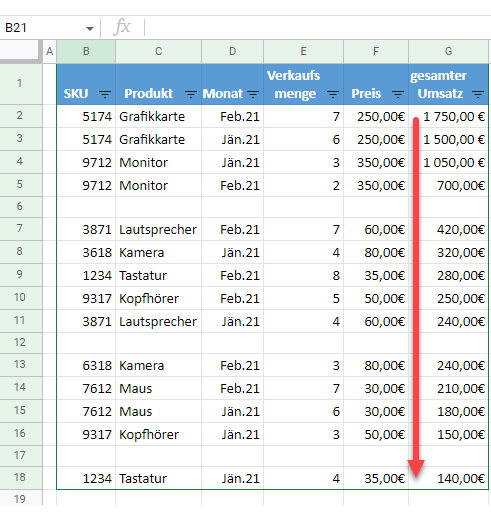Select Tastatur cell in row 18
Image resolution: width=491 pixels, height=516 pixels.
point(158,478)
